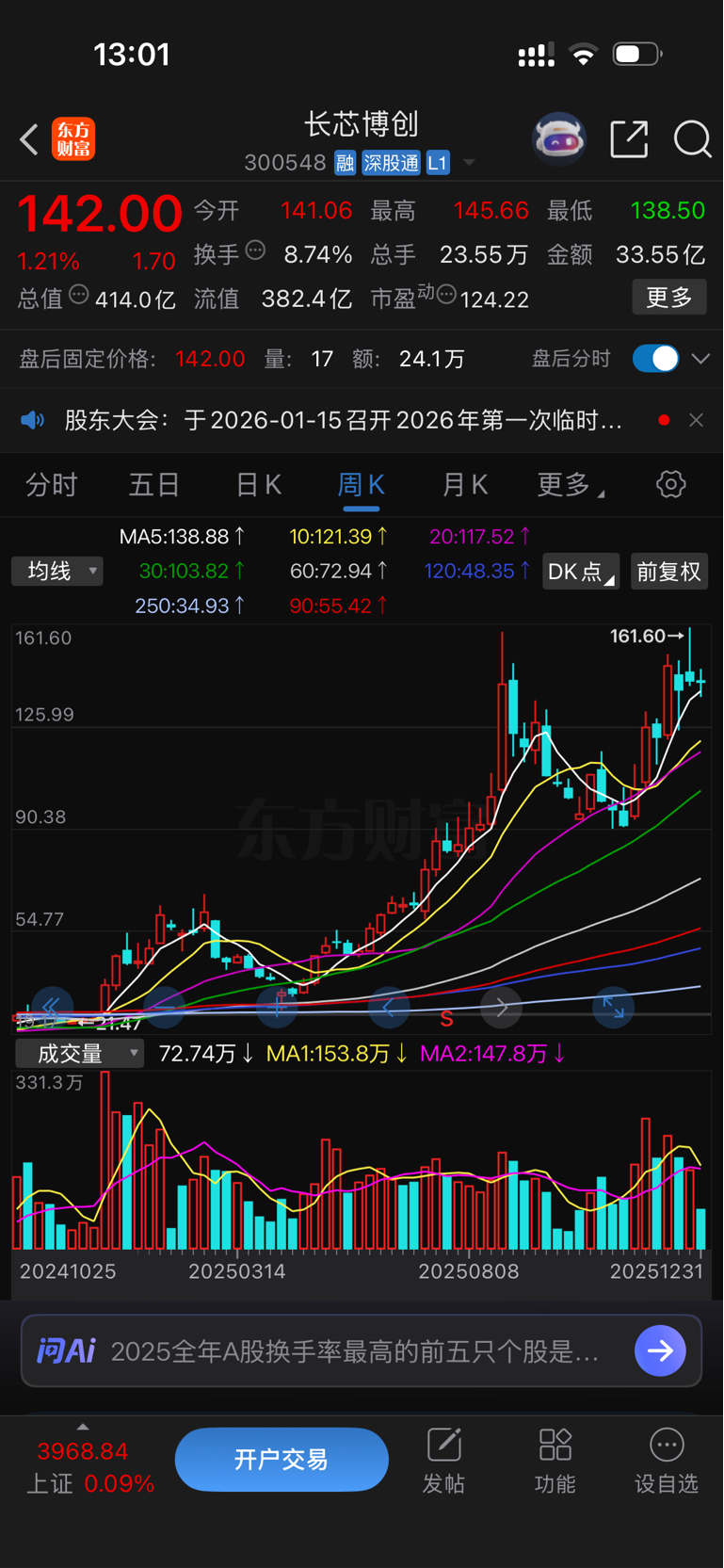Tap info icon next to 换手
The height and width of the screenshot is (1568, 724).
click(x=255, y=251)
